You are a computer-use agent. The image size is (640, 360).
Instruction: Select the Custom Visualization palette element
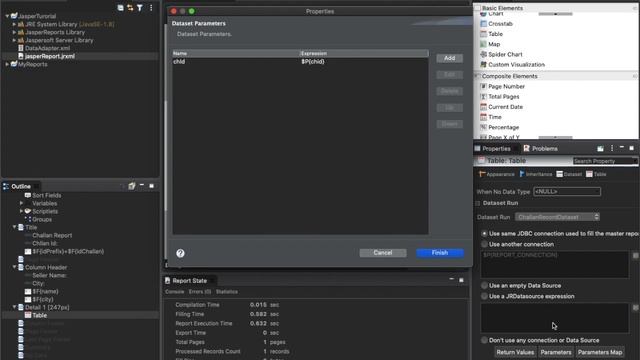pos(516,64)
